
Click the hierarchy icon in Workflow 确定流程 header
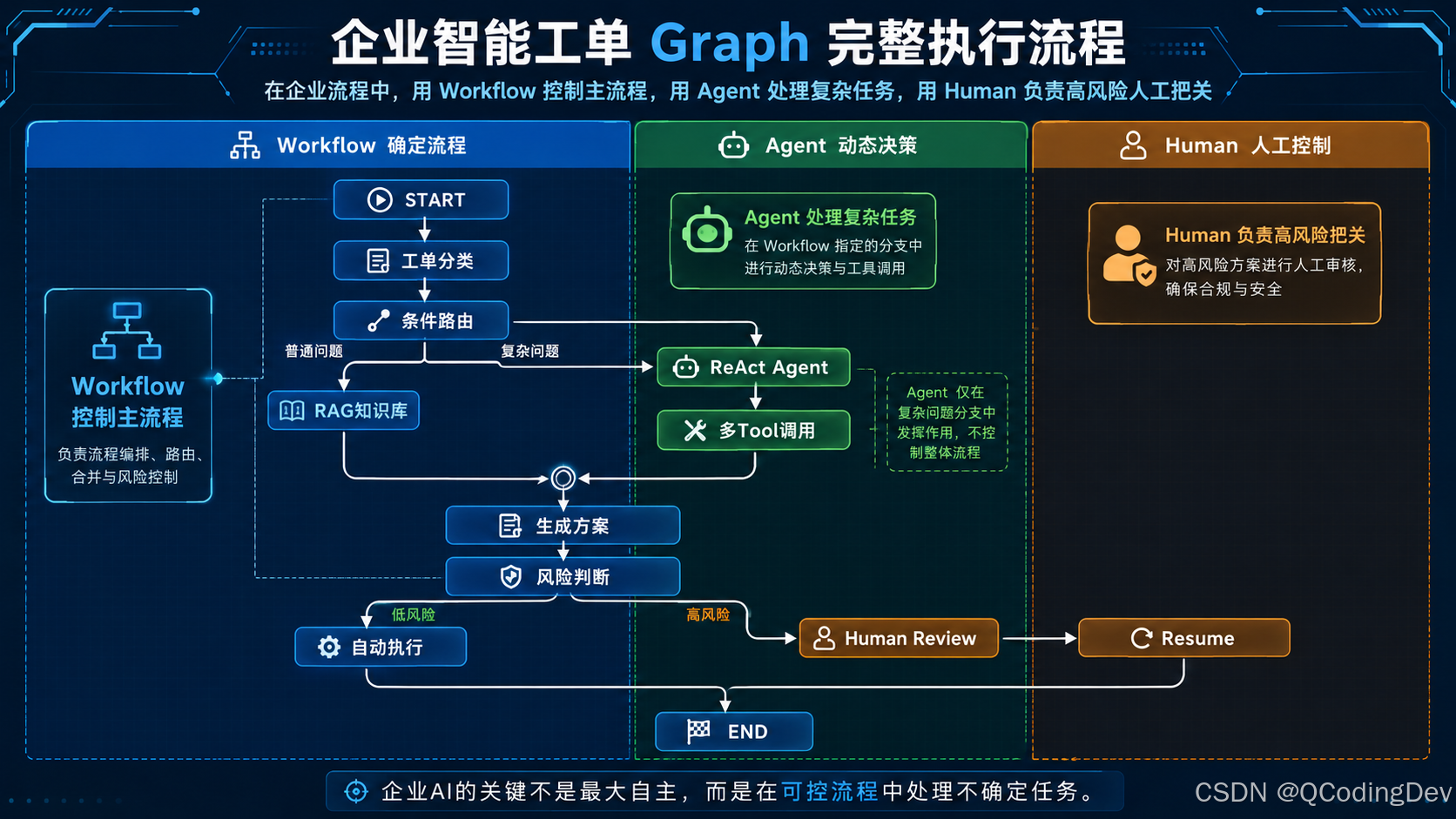pyautogui.click(x=245, y=145)
